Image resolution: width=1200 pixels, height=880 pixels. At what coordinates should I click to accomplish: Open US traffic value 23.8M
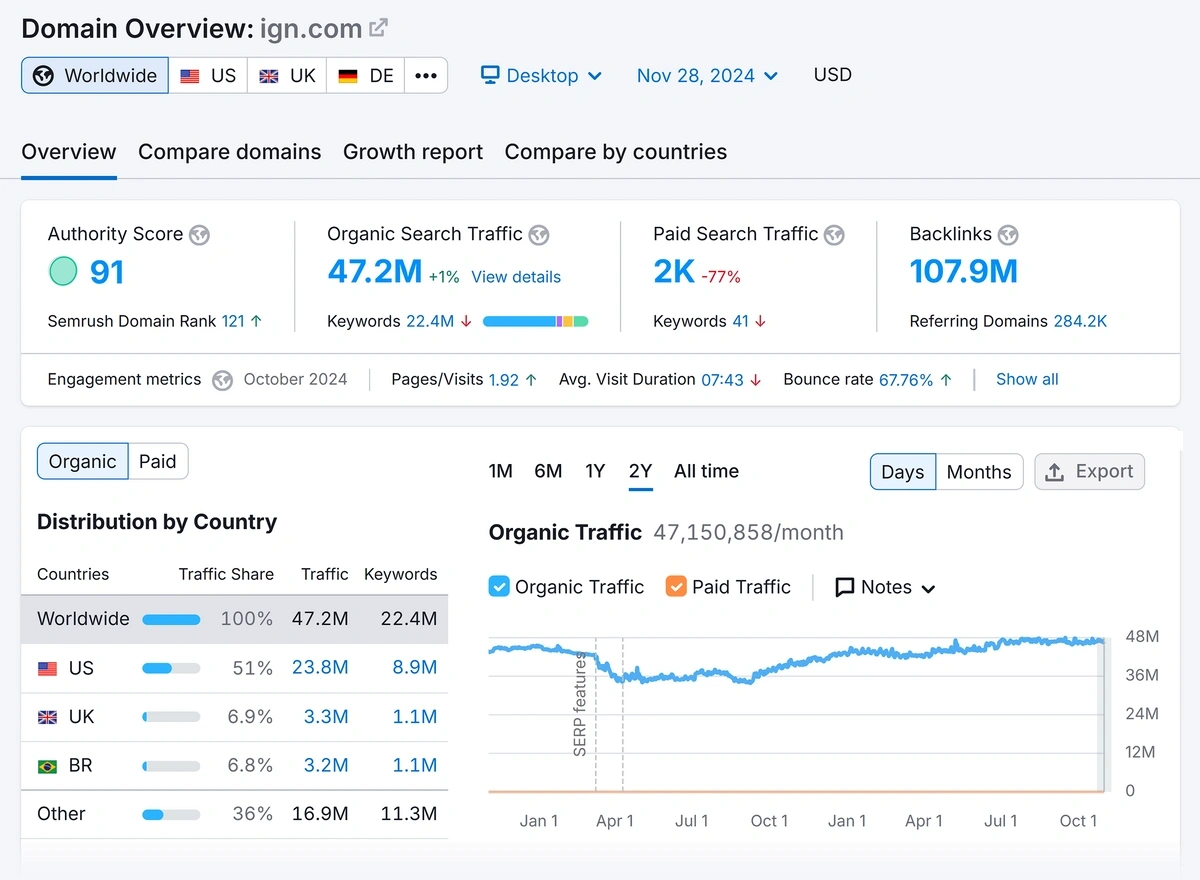[320, 668]
